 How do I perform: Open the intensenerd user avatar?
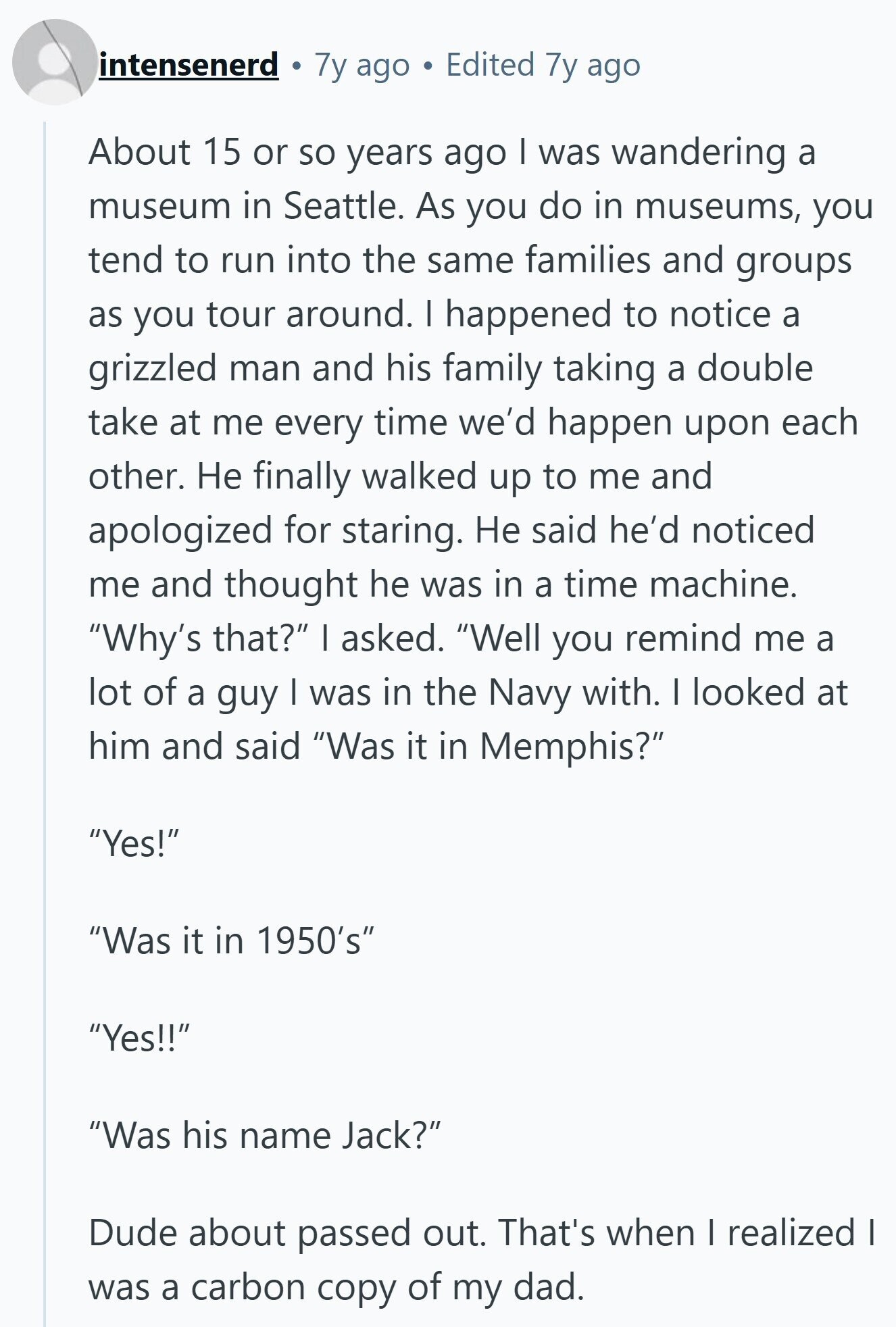click(x=54, y=62)
